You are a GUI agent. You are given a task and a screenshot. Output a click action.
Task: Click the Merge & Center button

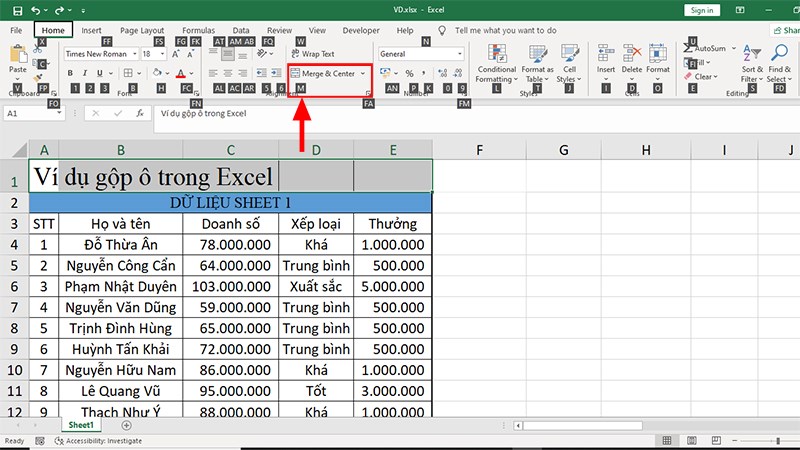(323, 73)
